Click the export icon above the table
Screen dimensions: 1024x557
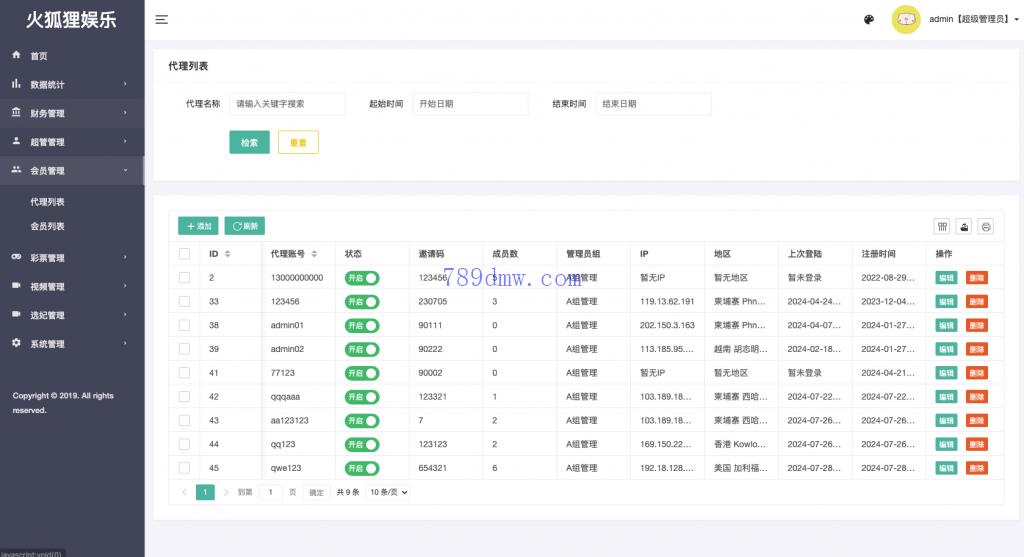[964, 226]
